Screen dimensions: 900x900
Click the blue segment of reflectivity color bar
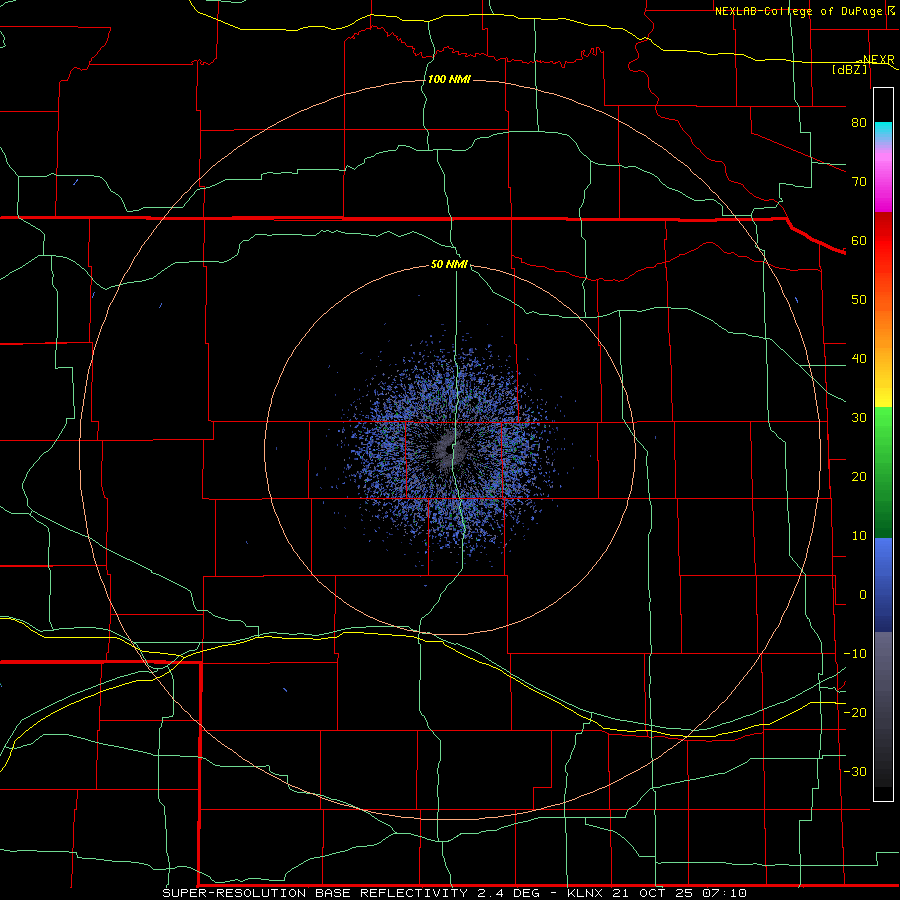[x=883, y=585]
